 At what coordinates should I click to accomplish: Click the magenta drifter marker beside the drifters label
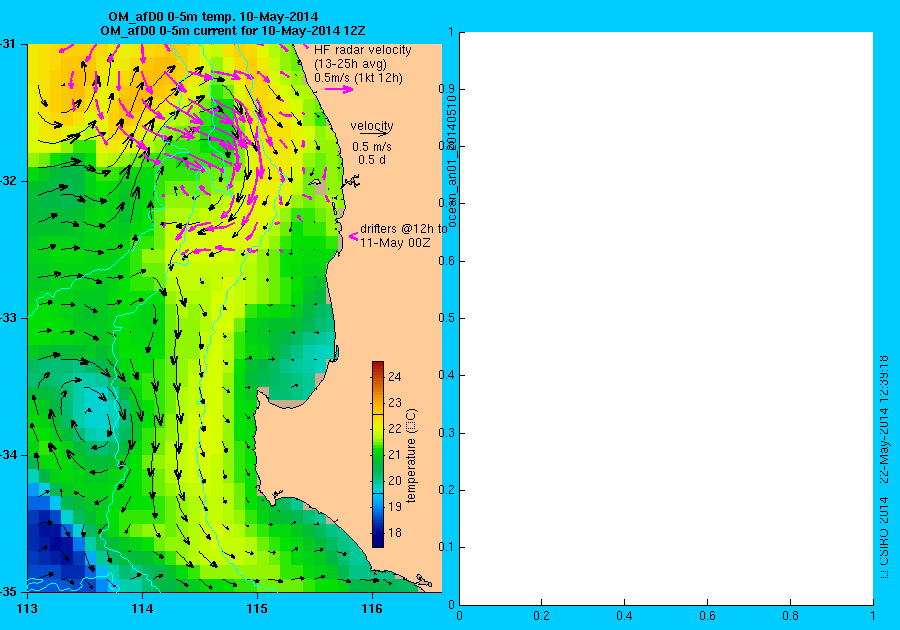(353, 236)
